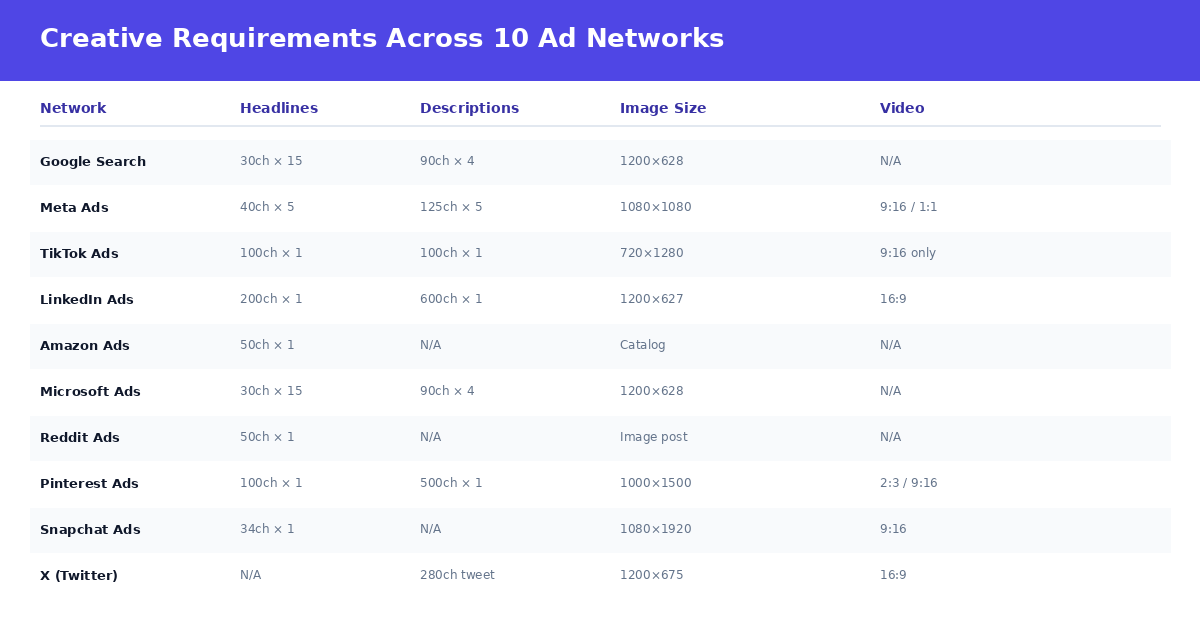Click Pinterest descriptions 500ch × 1
Image resolution: width=1200 pixels, height=630 pixels.
click(451, 483)
